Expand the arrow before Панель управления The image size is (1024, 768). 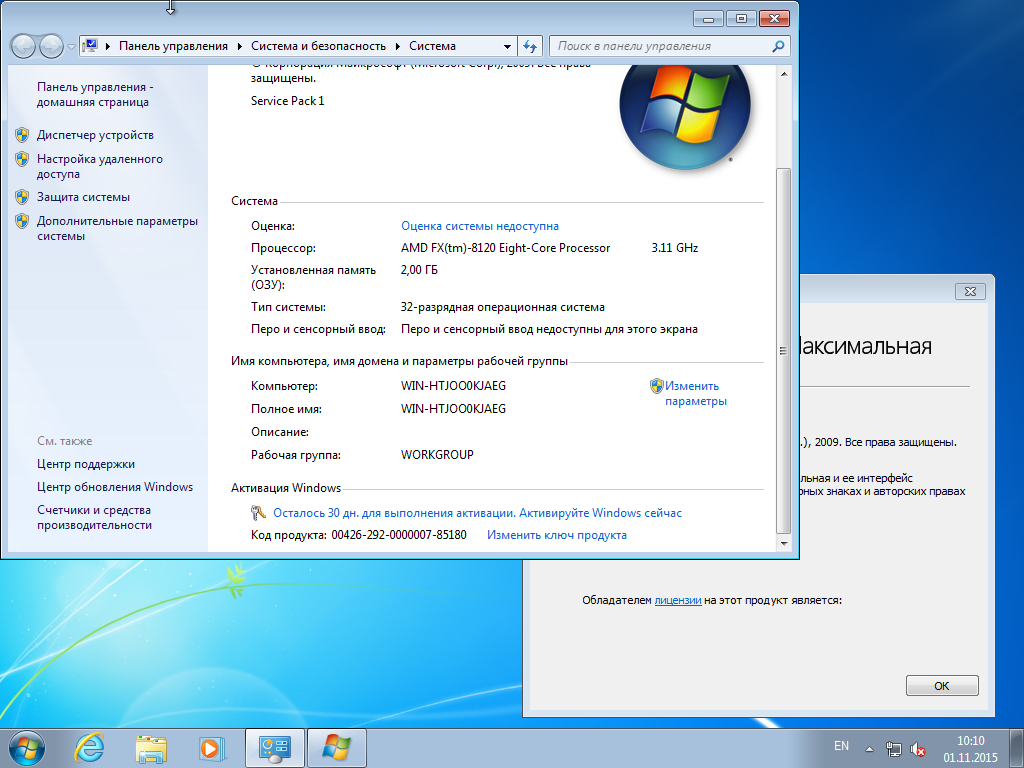click(107, 46)
